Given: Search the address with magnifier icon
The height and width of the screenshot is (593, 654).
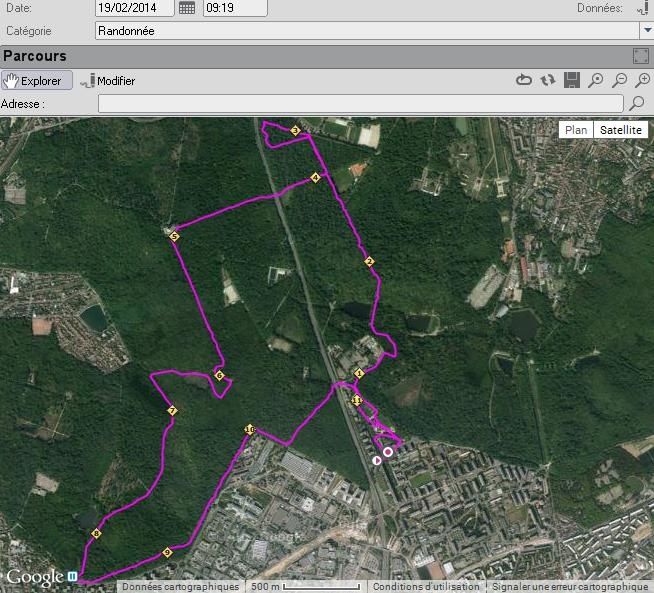Looking at the screenshot, I should pyautogui.click(x=636, y=103).
